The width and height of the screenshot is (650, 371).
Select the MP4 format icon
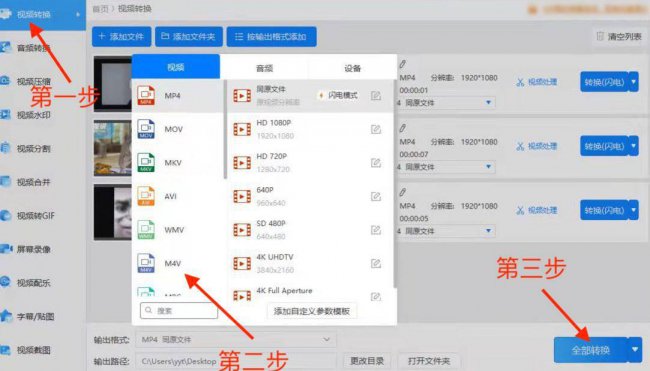146,95
